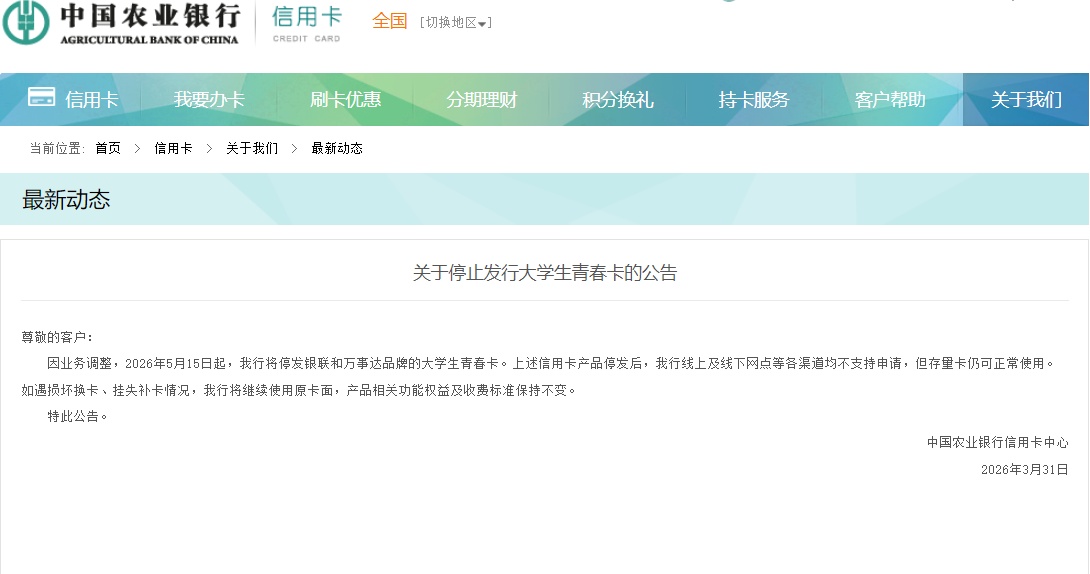Click 信用卡 in the breadcrumb trail
This screenshot has width=1090, height=574.
[173, 148]
